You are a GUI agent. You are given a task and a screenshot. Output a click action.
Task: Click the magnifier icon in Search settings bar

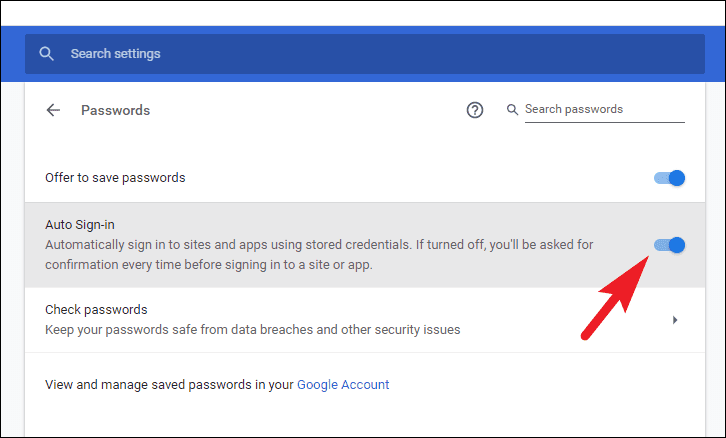pyautogui.click(x=46, y=54)
